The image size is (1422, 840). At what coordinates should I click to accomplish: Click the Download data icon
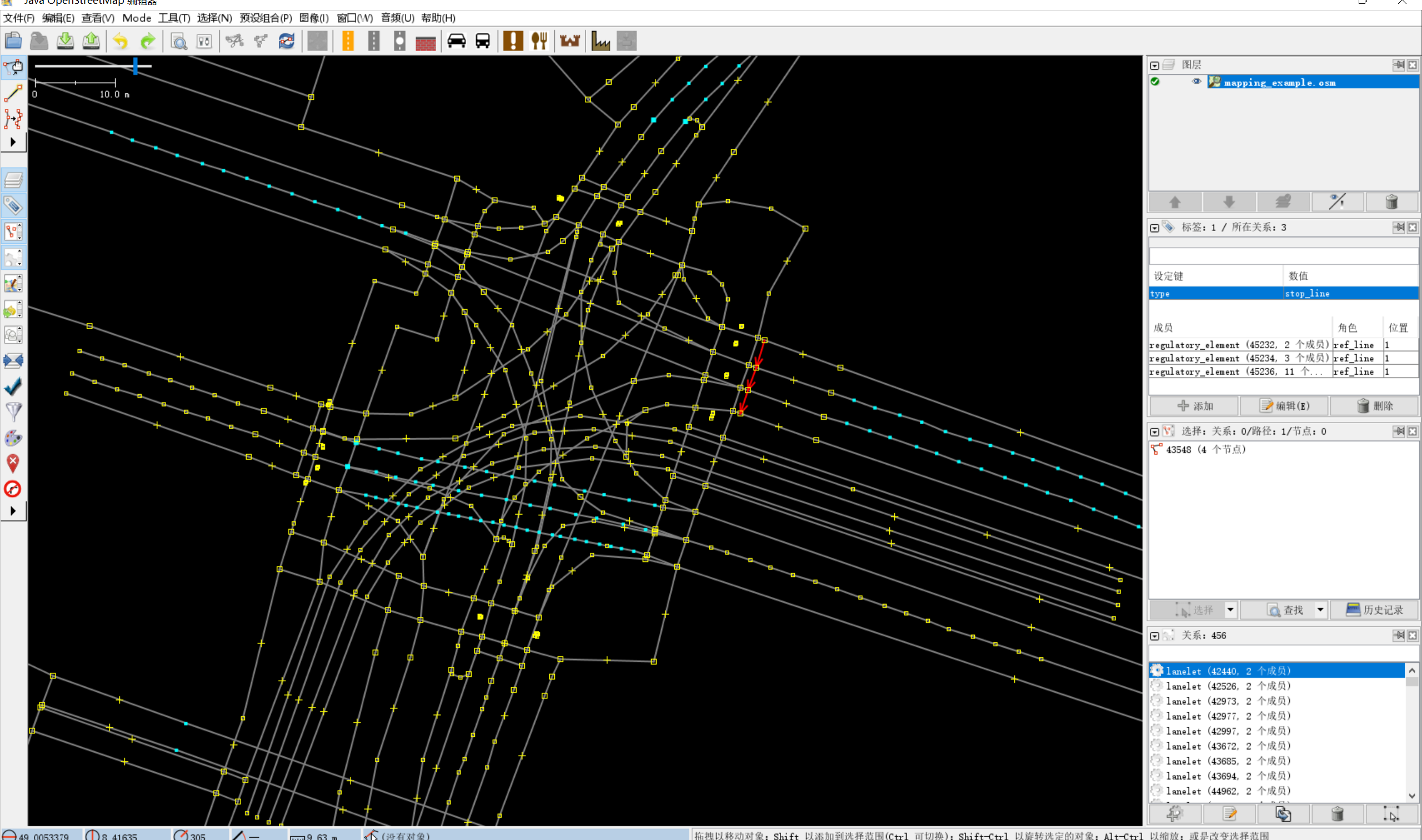pos(65,41)
